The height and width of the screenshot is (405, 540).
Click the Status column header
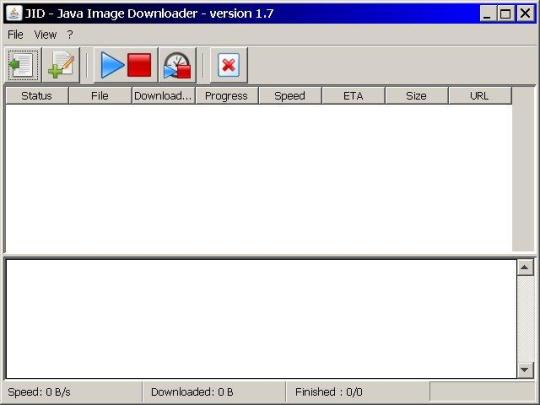37,96
